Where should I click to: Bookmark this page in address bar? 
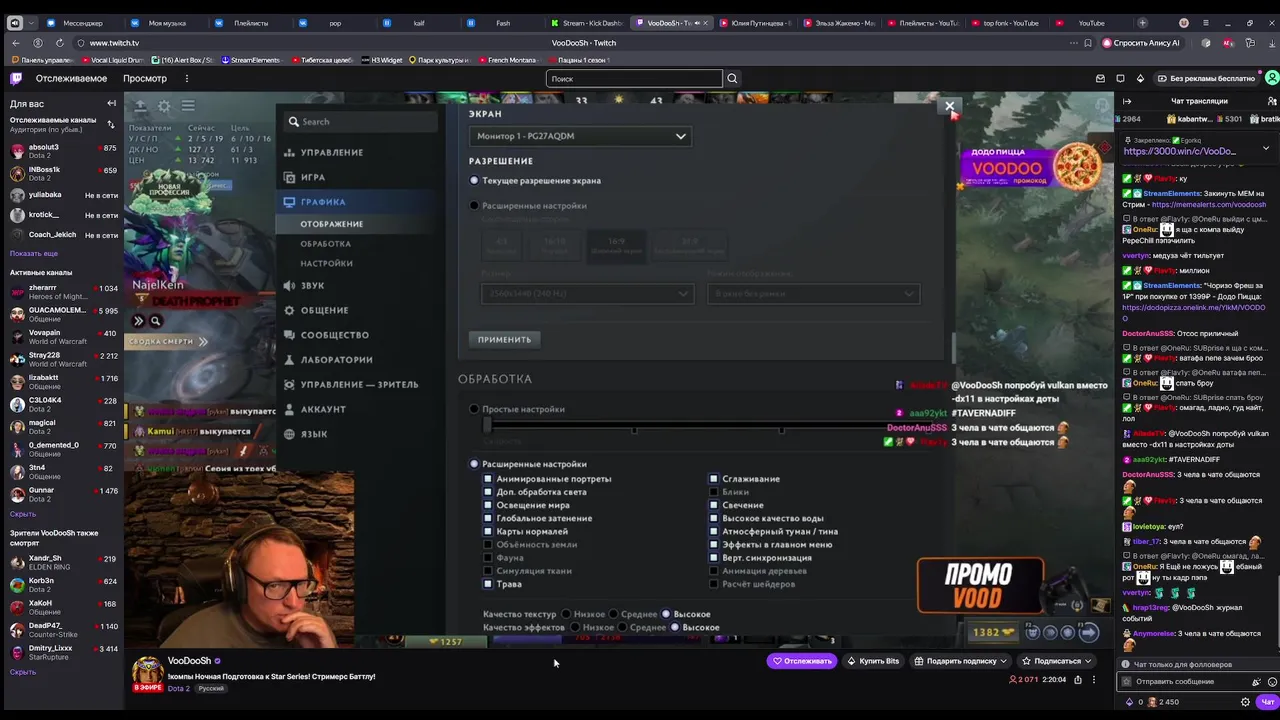(1088, 43)
